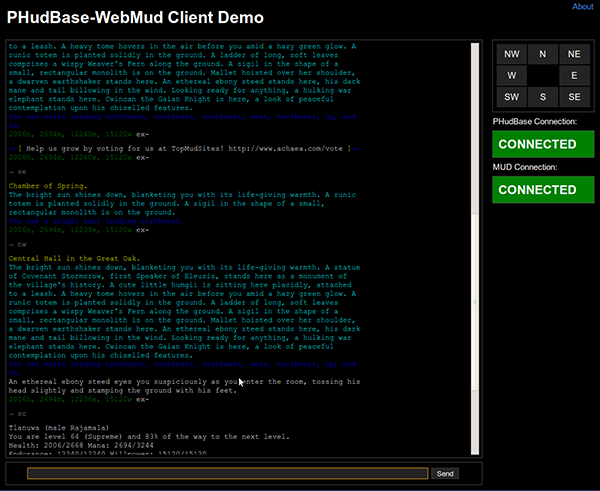Viewport: 600px width, 491px height.
Task: Focus the command input field
Action: [228, 473]
